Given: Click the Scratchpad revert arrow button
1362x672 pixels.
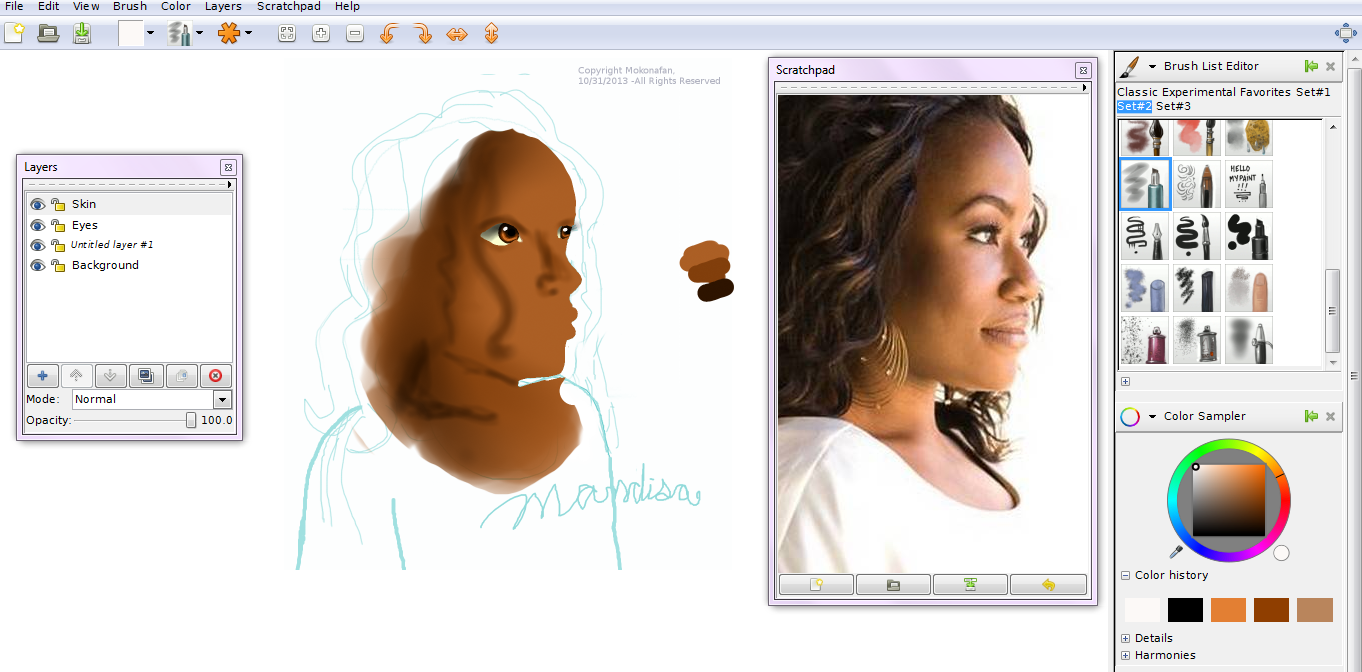Looking at the screenshot, I should (1048, 585).
